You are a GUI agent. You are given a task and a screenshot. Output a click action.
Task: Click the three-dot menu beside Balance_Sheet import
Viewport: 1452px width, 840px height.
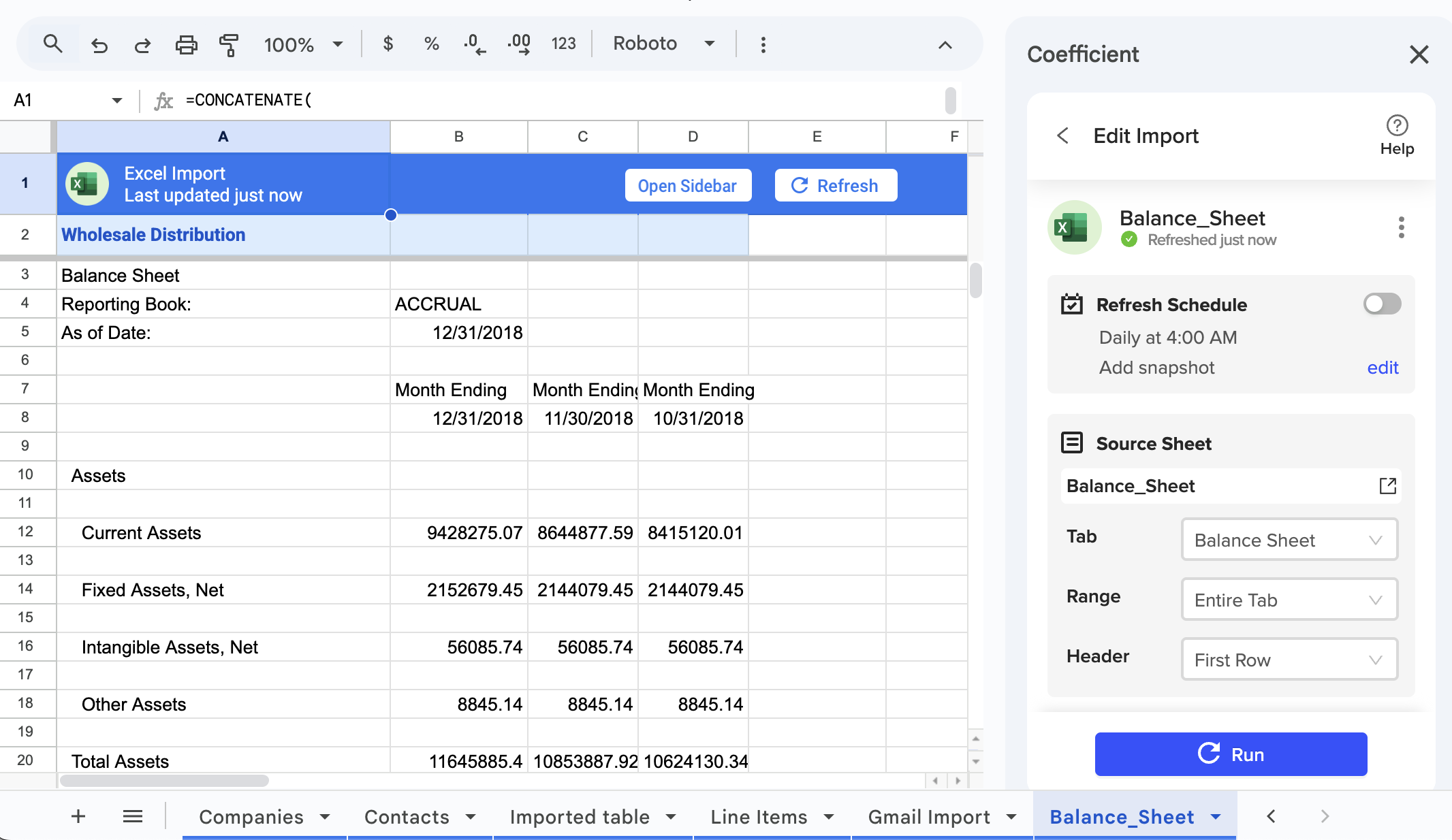click(x=1401, y=227)
